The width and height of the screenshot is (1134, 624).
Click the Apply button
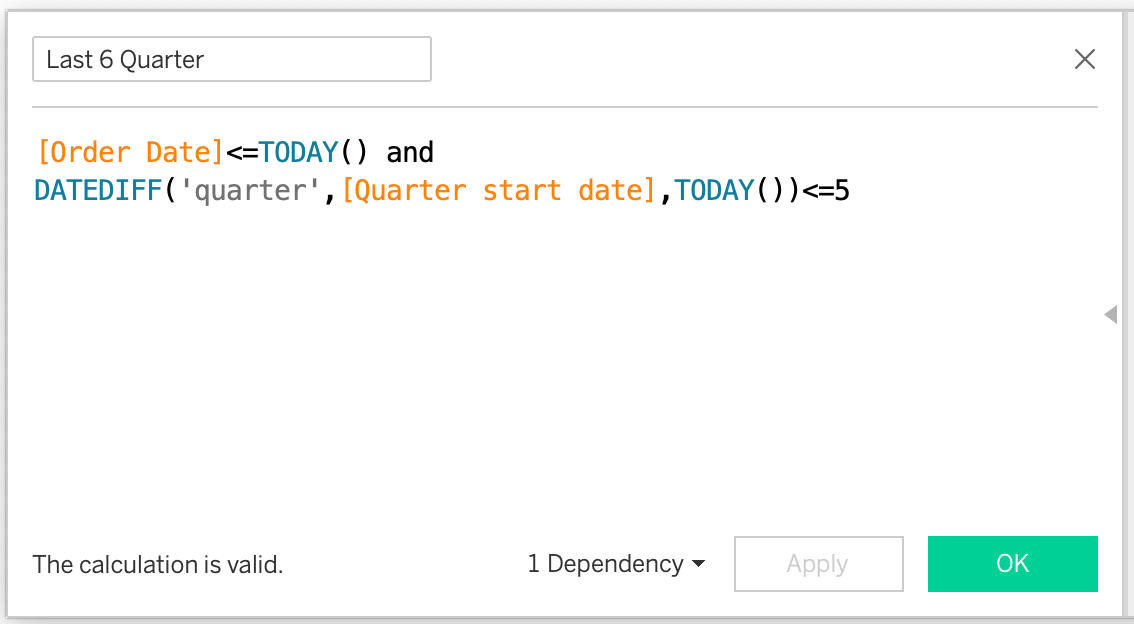(818, 564)
